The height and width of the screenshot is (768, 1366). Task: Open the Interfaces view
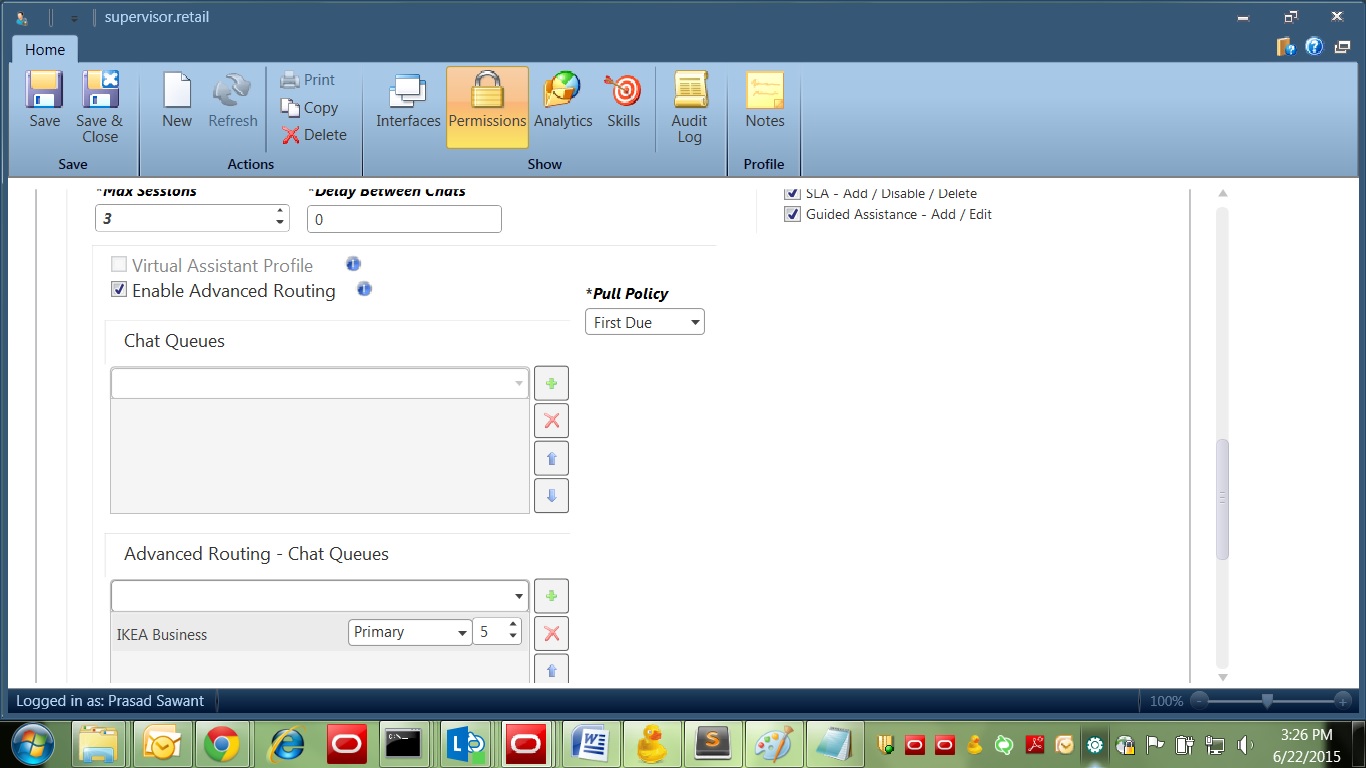(x=408, y=100)
